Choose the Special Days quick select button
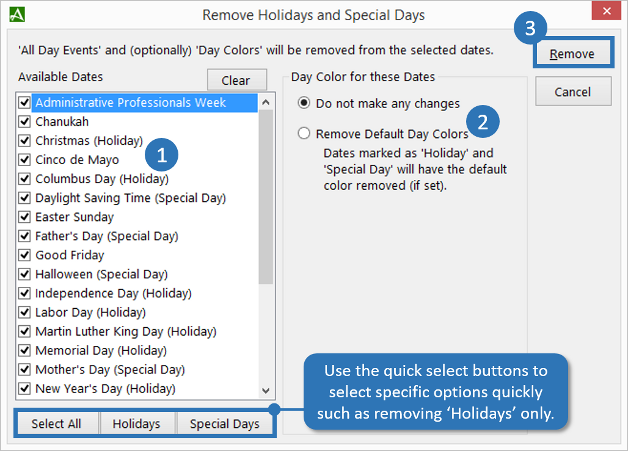 point(225,423)
